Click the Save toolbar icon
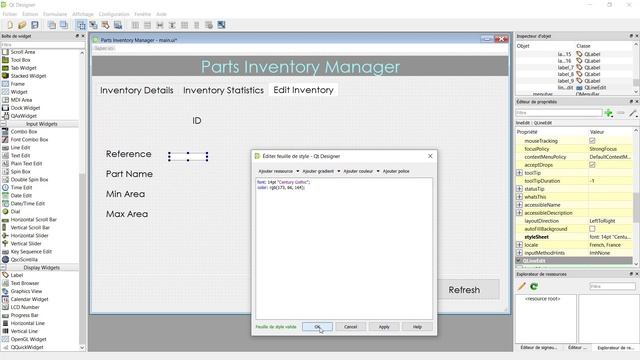Viewport: 640px width, 360px height. [x=35, y=25]
